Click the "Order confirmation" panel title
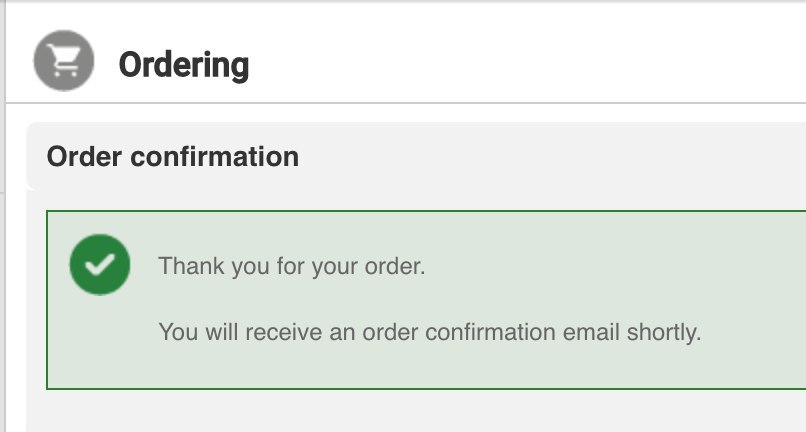This screenshot has width=806, height=432. (x=172, y=157)
